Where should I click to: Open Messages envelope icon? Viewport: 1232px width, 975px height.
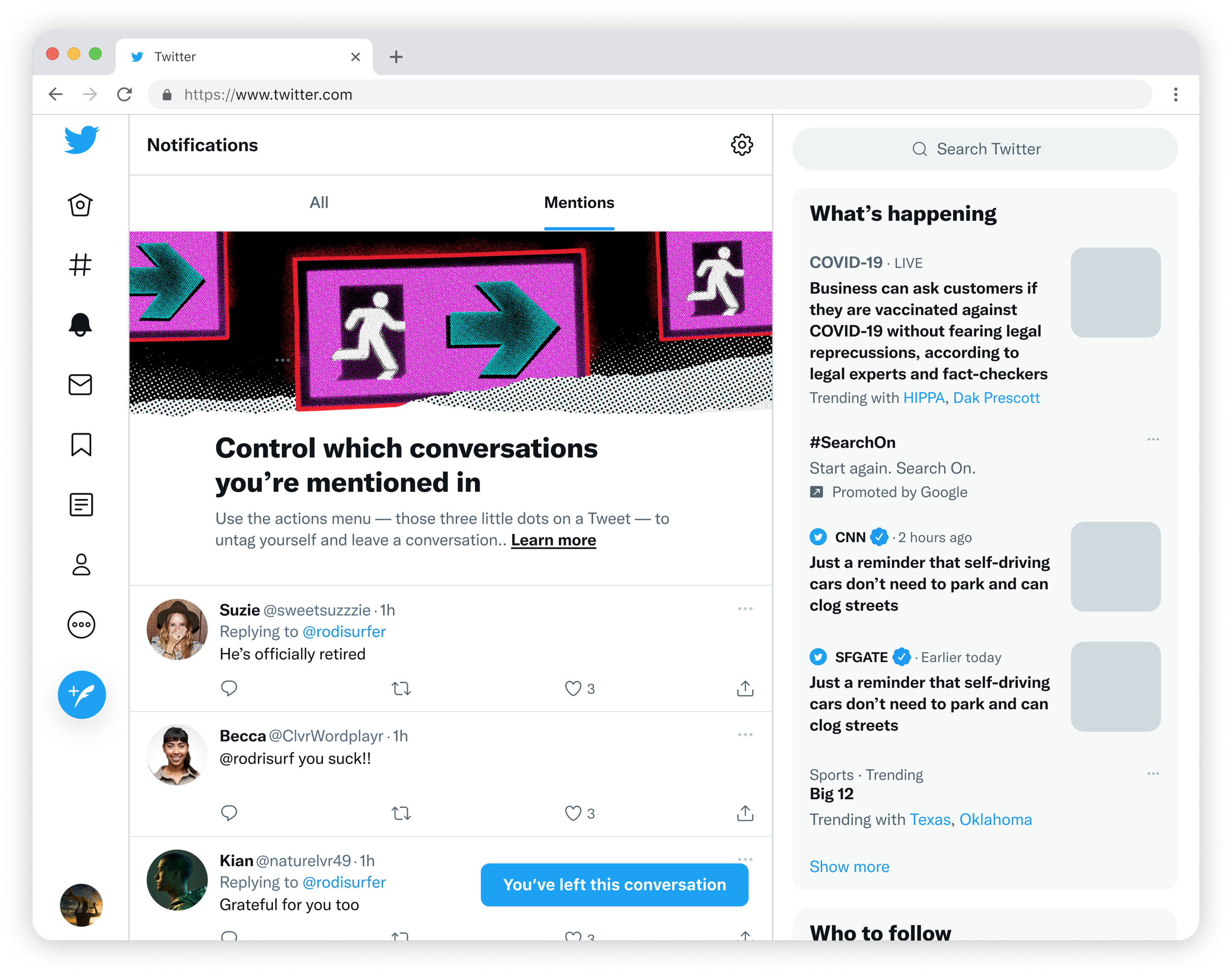[80, 385]
